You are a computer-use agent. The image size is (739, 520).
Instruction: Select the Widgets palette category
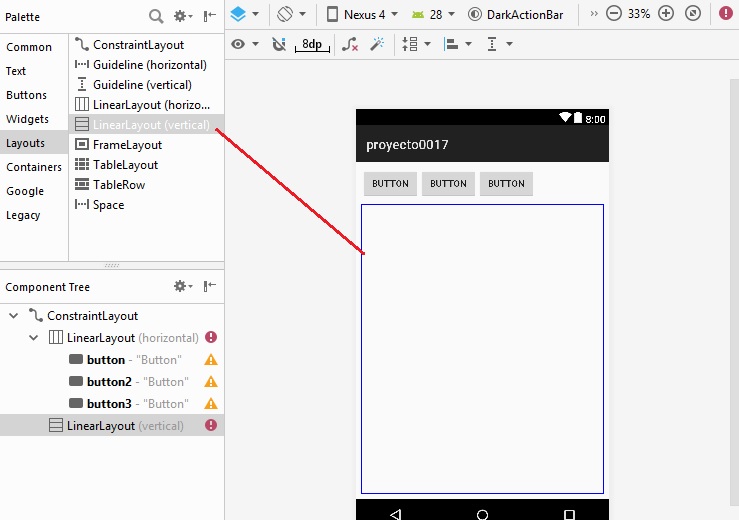[27, 119]
